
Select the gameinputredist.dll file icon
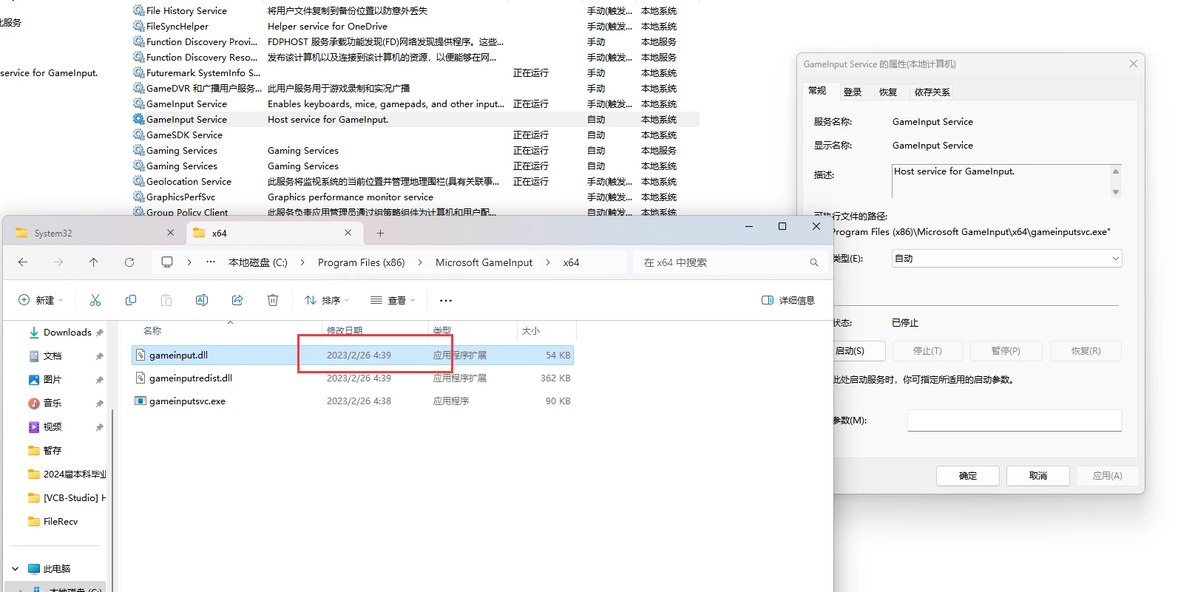point(140,378)
